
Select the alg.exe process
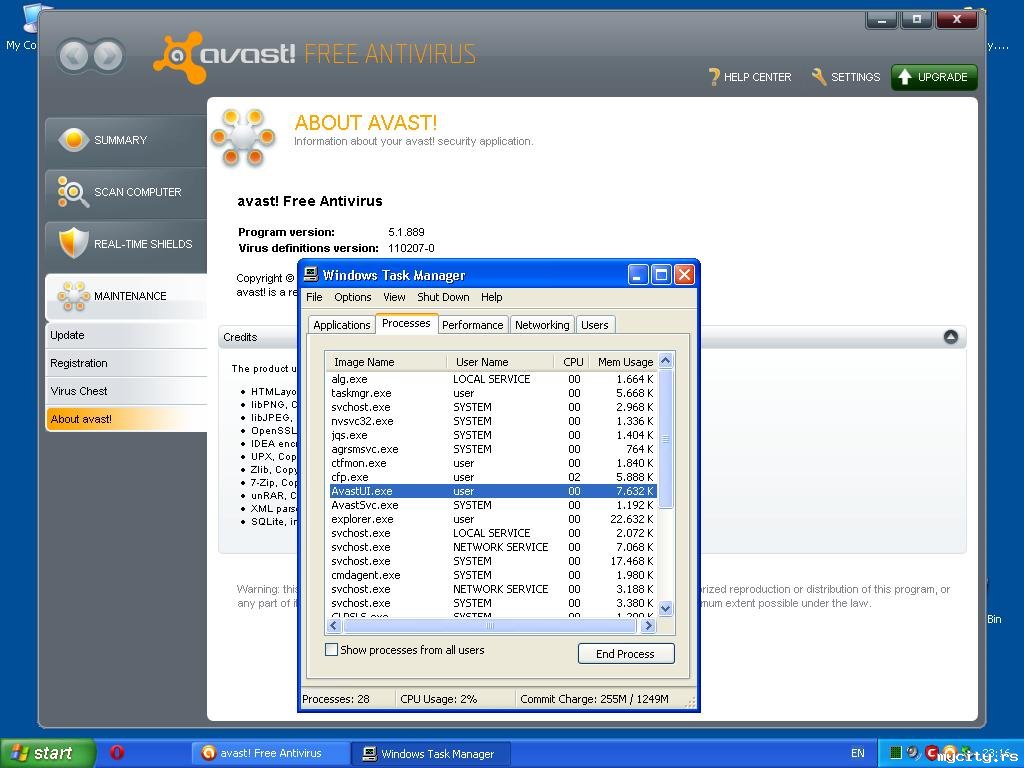coord(492,379)
